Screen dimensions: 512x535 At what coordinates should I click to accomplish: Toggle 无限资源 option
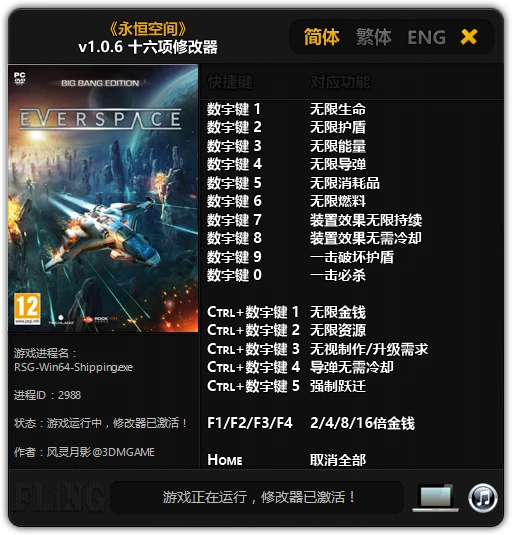pos(338,330)
